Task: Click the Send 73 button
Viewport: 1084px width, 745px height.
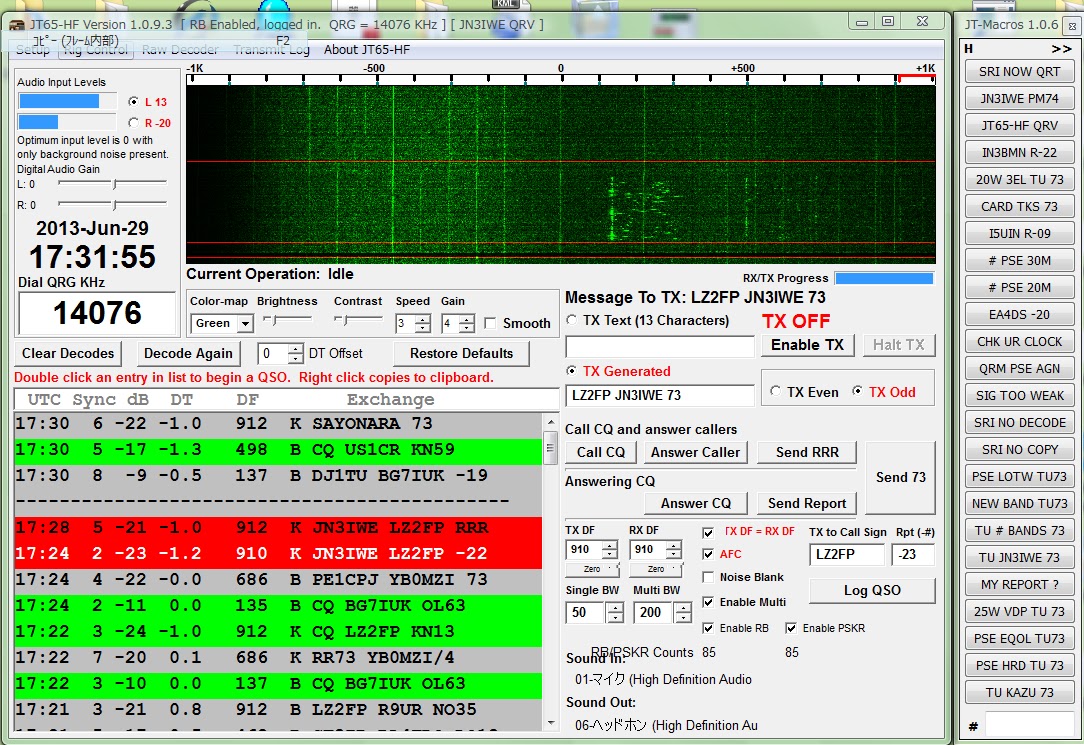Action: [x=900, y=478]
